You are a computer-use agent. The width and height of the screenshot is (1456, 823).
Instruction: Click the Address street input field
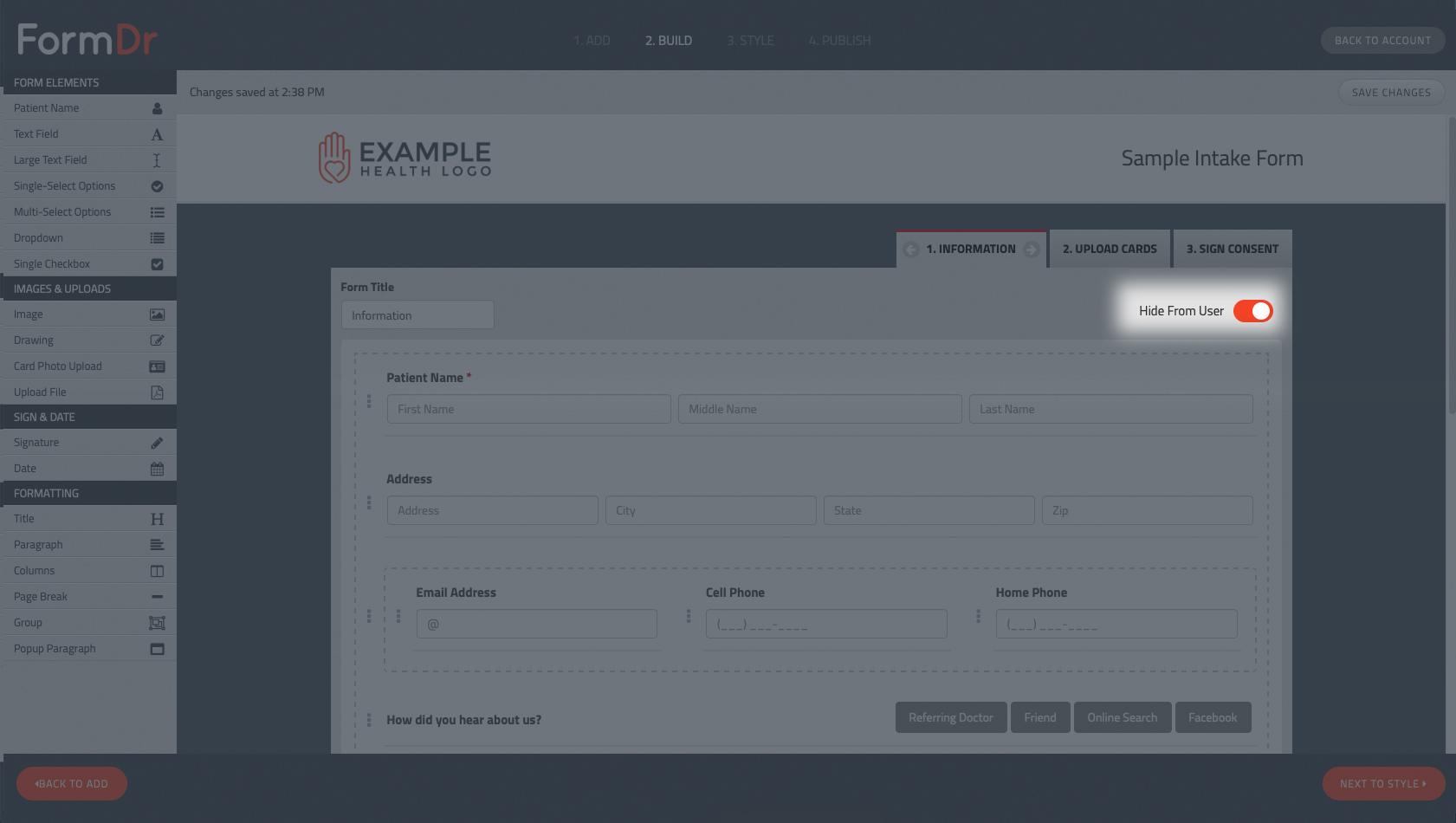(492, 510)
